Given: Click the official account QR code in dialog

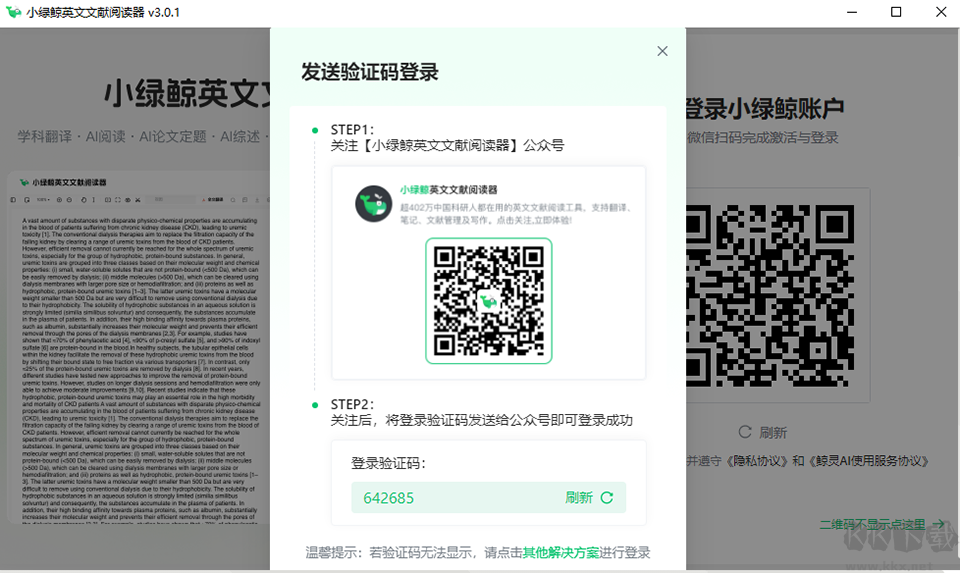Looking at the screenshot, I should (489, 301).
